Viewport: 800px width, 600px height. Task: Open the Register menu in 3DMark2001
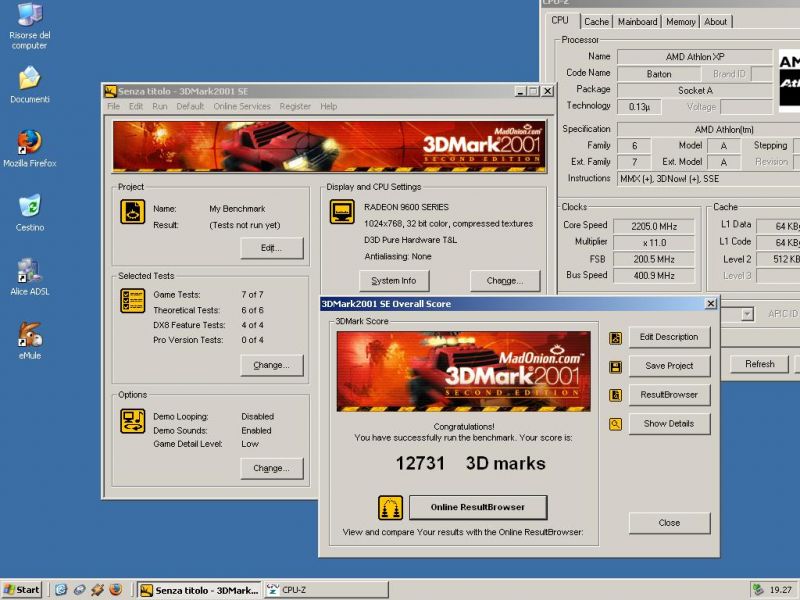(295, 106)
